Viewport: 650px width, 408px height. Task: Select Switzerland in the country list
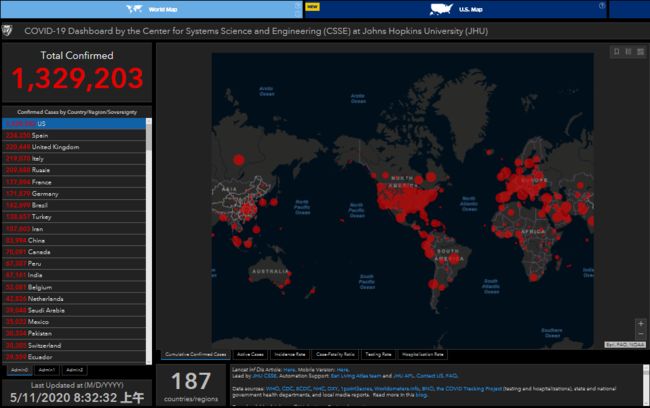(x=74, y=345)
